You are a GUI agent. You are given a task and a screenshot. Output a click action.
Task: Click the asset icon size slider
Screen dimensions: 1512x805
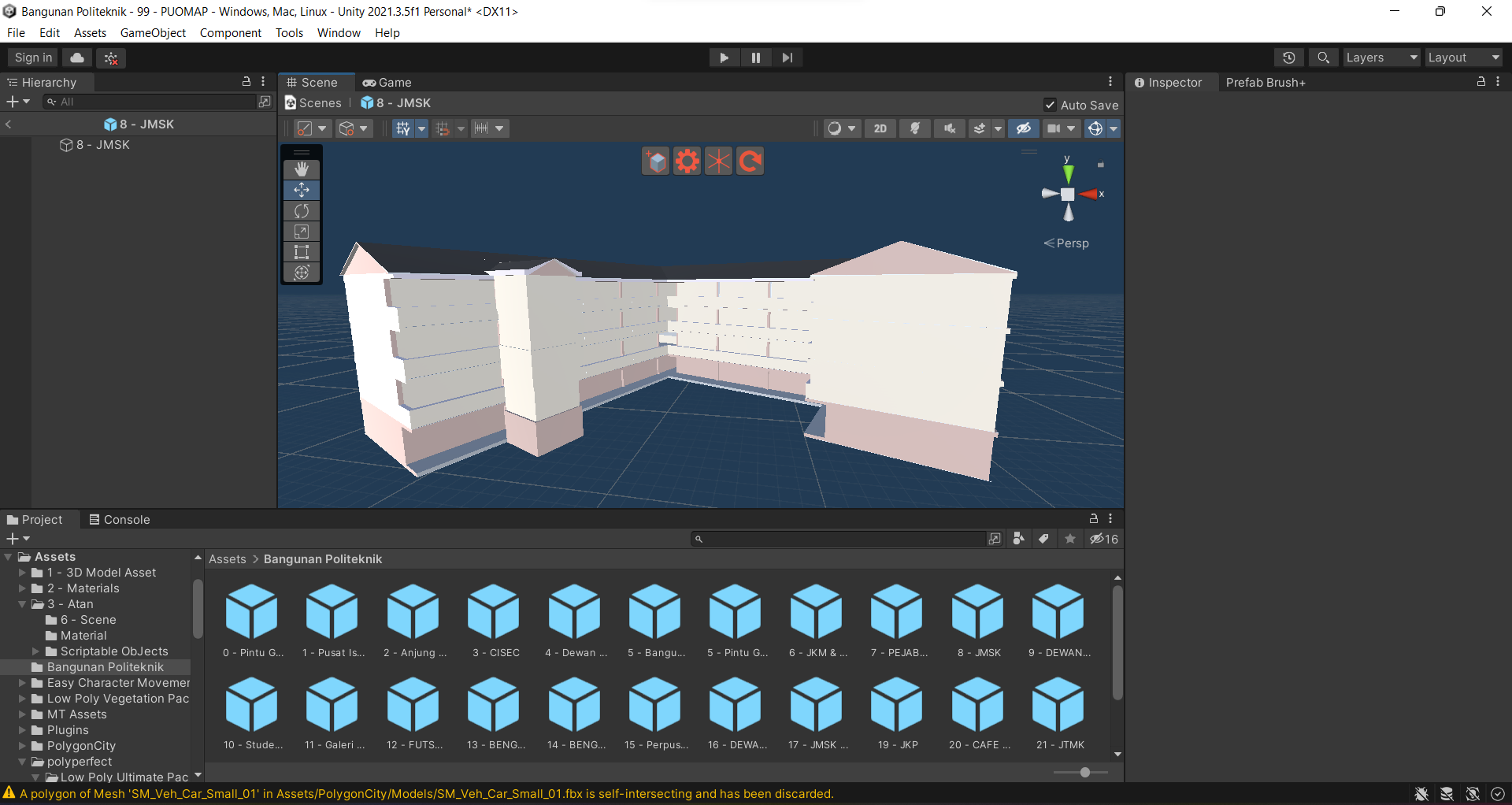tap(1084, 772)
